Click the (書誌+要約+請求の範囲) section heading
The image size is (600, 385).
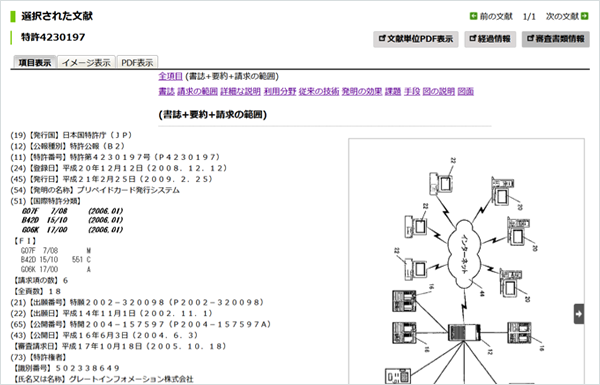213,115
